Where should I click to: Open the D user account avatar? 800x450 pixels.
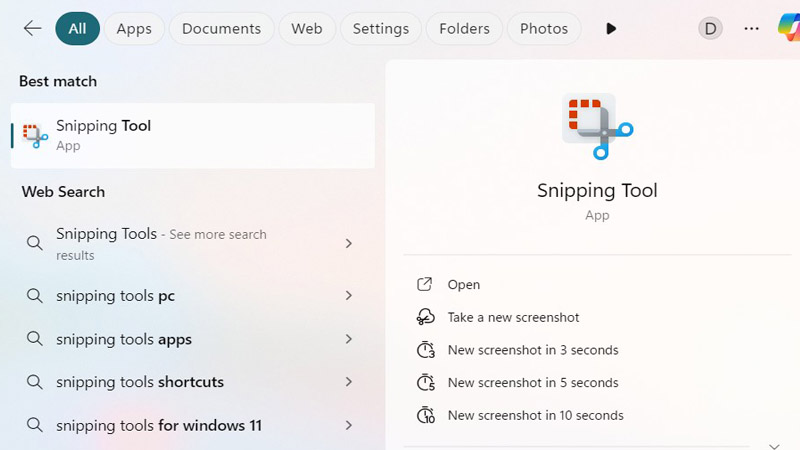710,29
